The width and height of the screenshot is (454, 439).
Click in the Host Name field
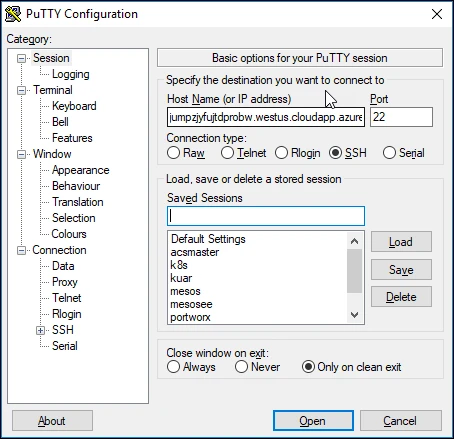(x=266, y=117)
